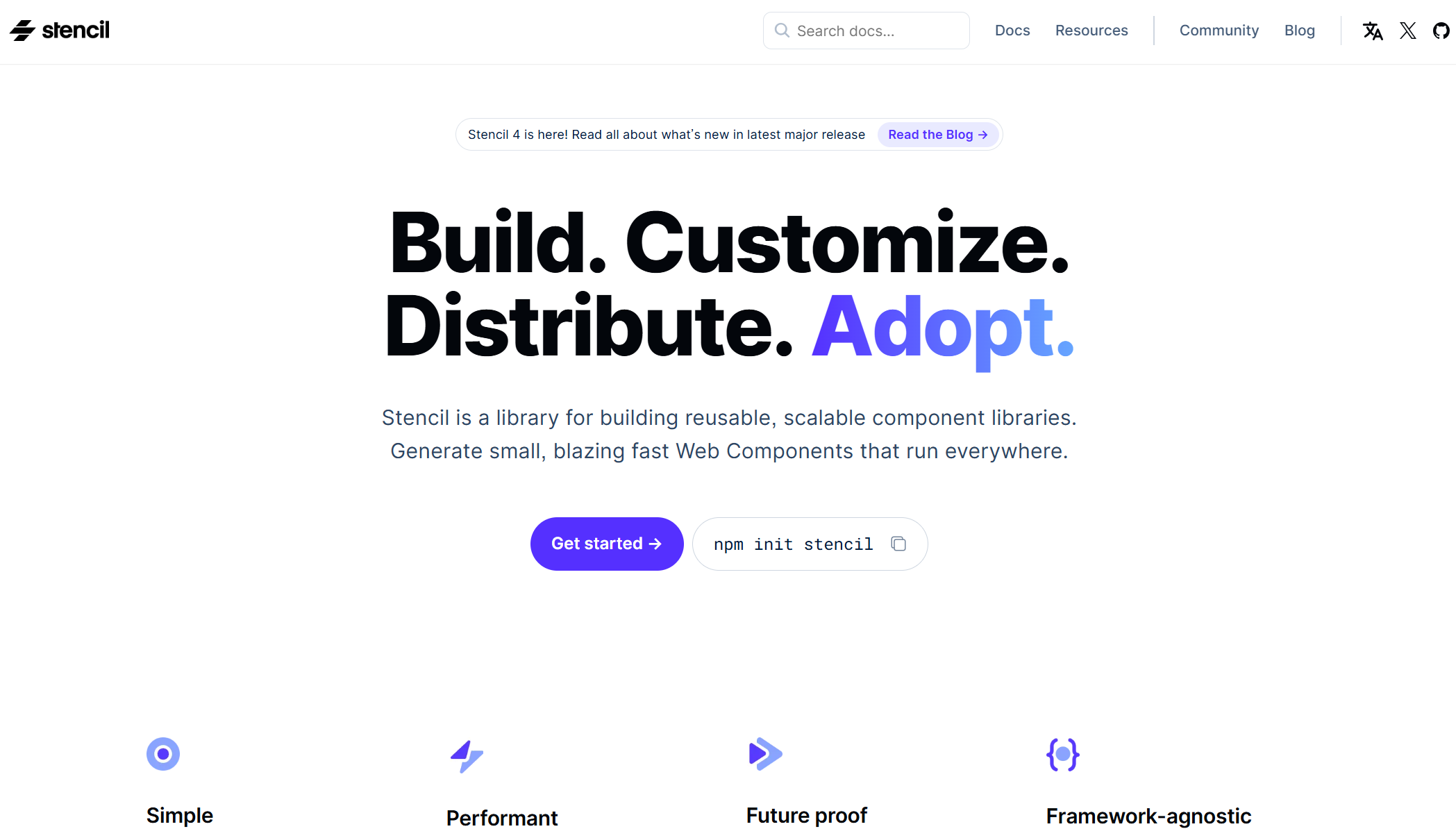
Task: Click the Read the Blog announcement link
Action: [937, 134]
